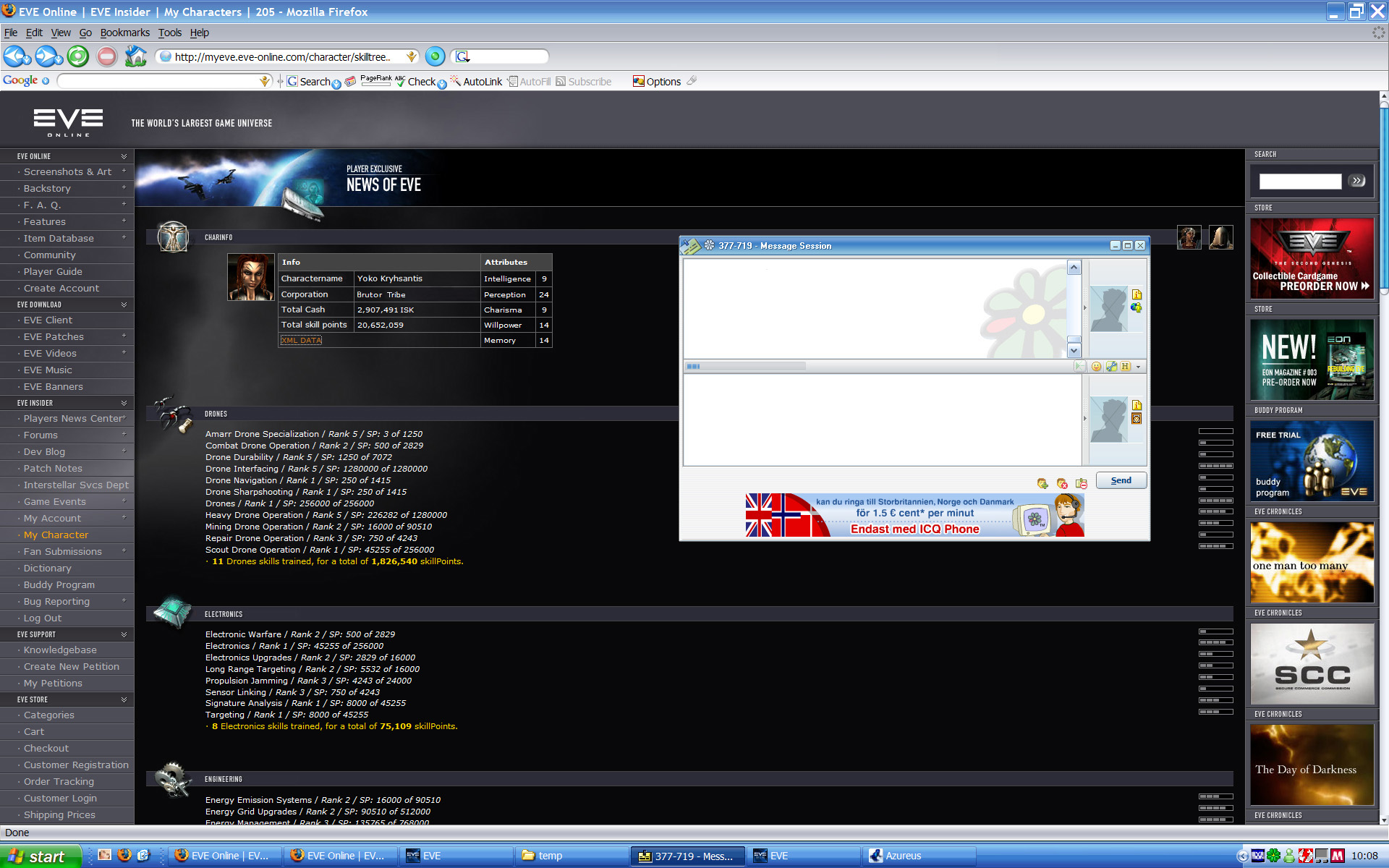Open the message toolbar dropdown arrow
The width and height of the screenshot is (1389, 868).
click(1139, 367)
